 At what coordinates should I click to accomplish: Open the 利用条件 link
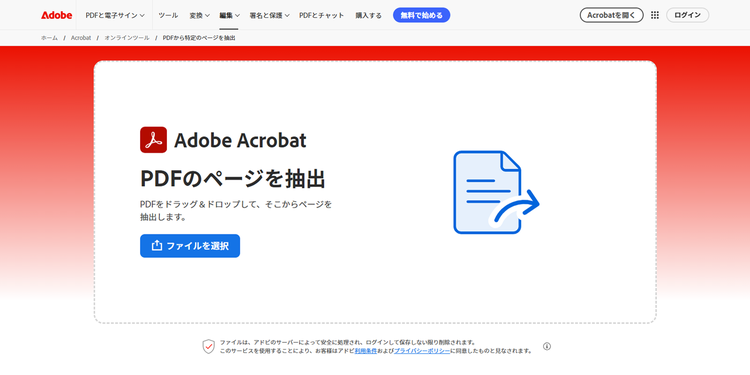pyautogui.click(x=365, y=351)
